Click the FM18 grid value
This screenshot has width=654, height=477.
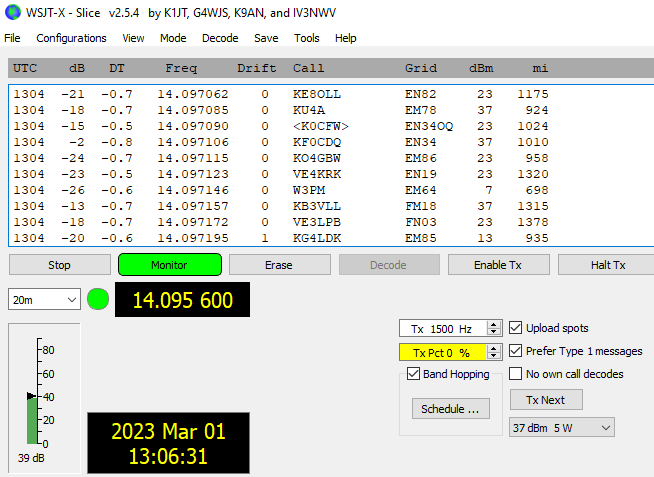[x=420, y=206]
